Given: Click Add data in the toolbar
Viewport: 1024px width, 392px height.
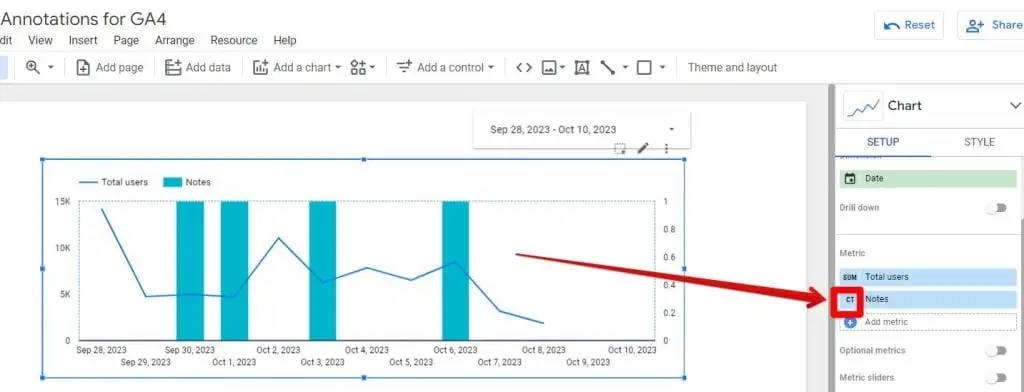Looking at the screenshot, I should click(197, 67).
